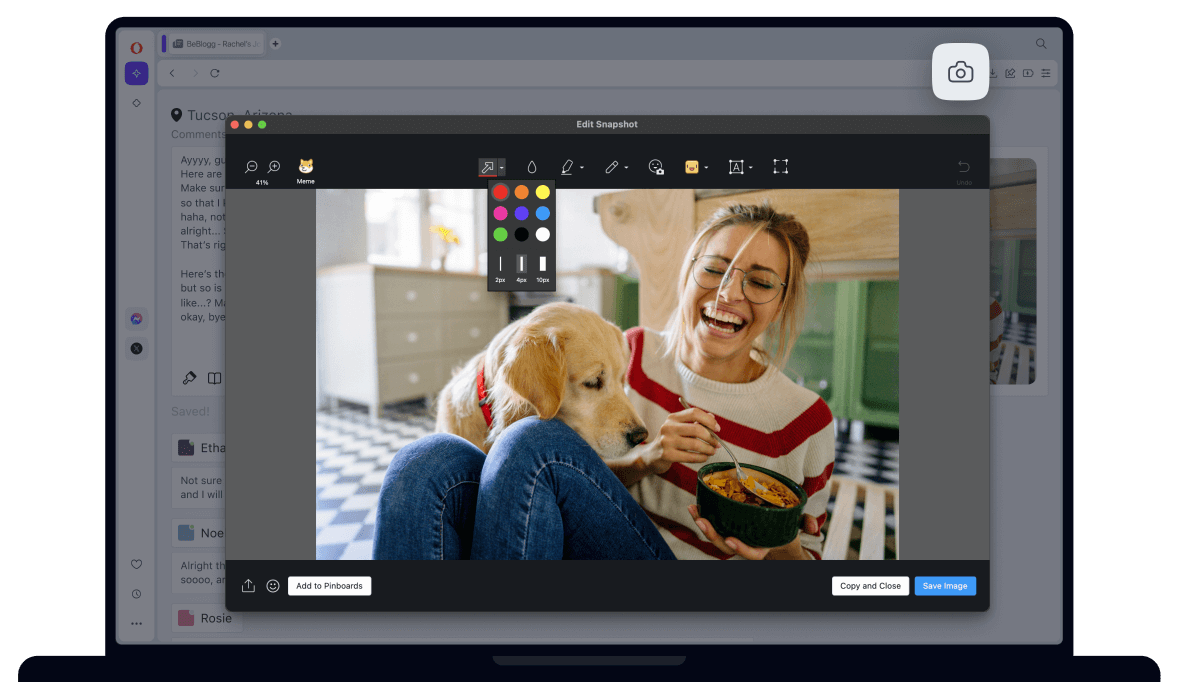1180x682 pixels.
Task: Reload the page in the browser
Action: pos(214,73)
